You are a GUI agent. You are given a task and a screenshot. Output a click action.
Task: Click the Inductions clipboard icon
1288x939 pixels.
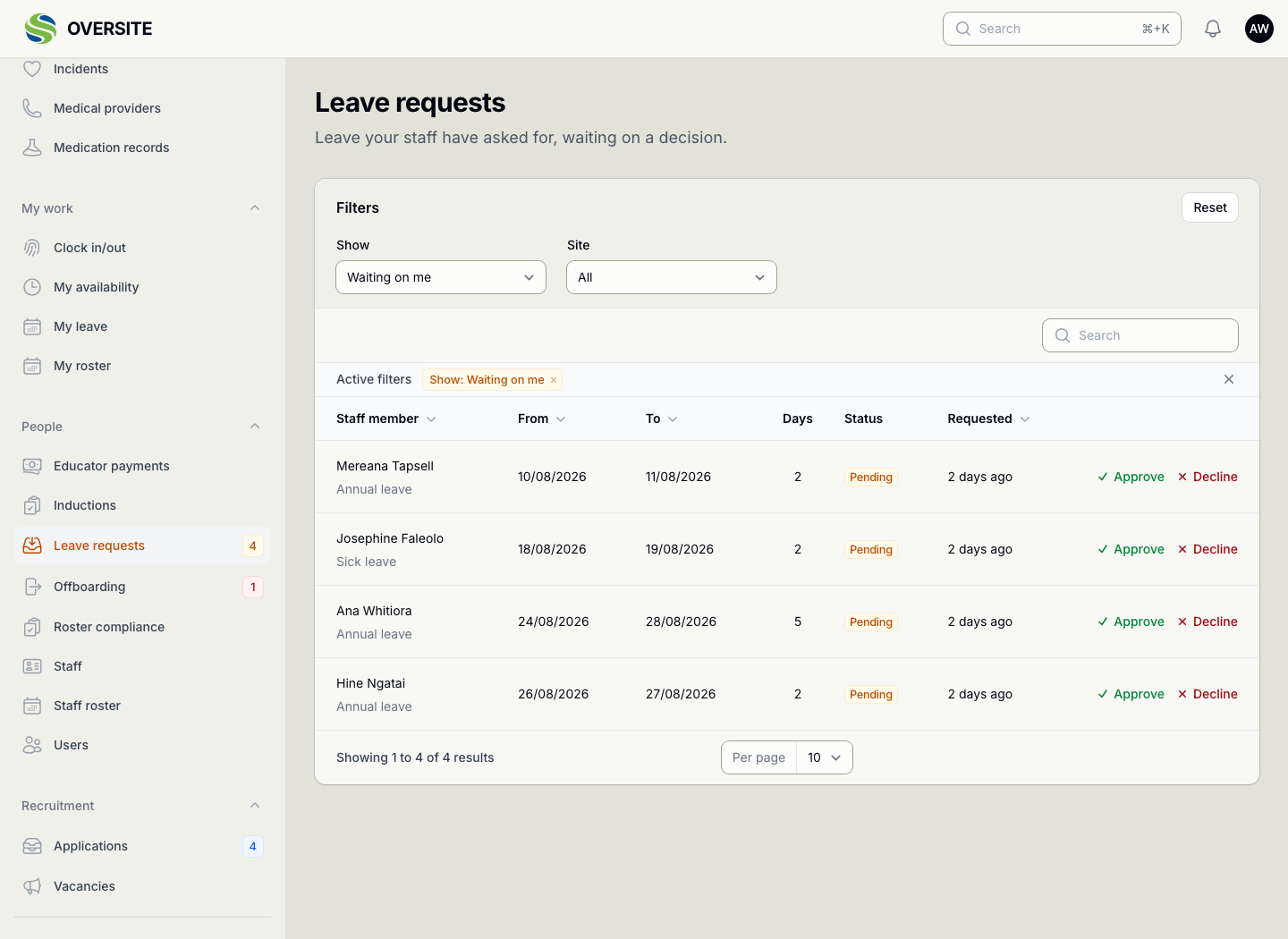[x=32, y=505]
